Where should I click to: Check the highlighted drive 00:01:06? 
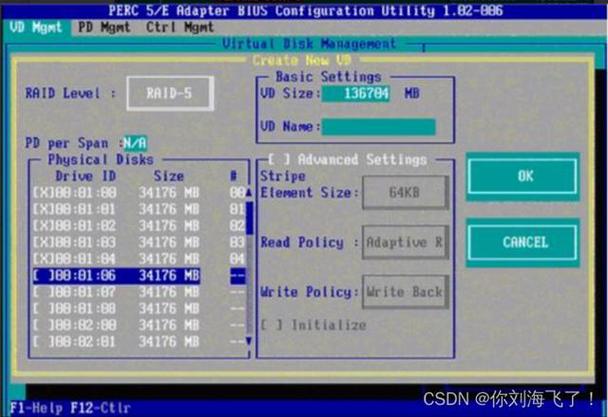tap(39, 275)
